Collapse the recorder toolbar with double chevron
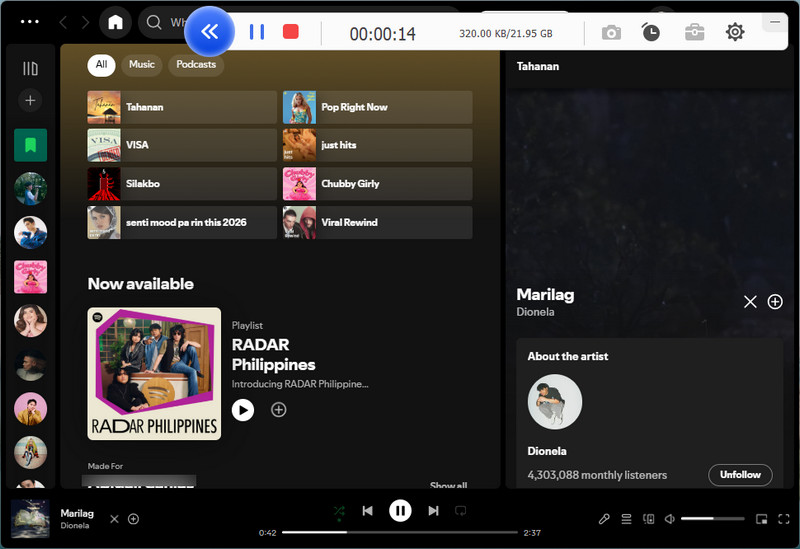 (209, 32)
